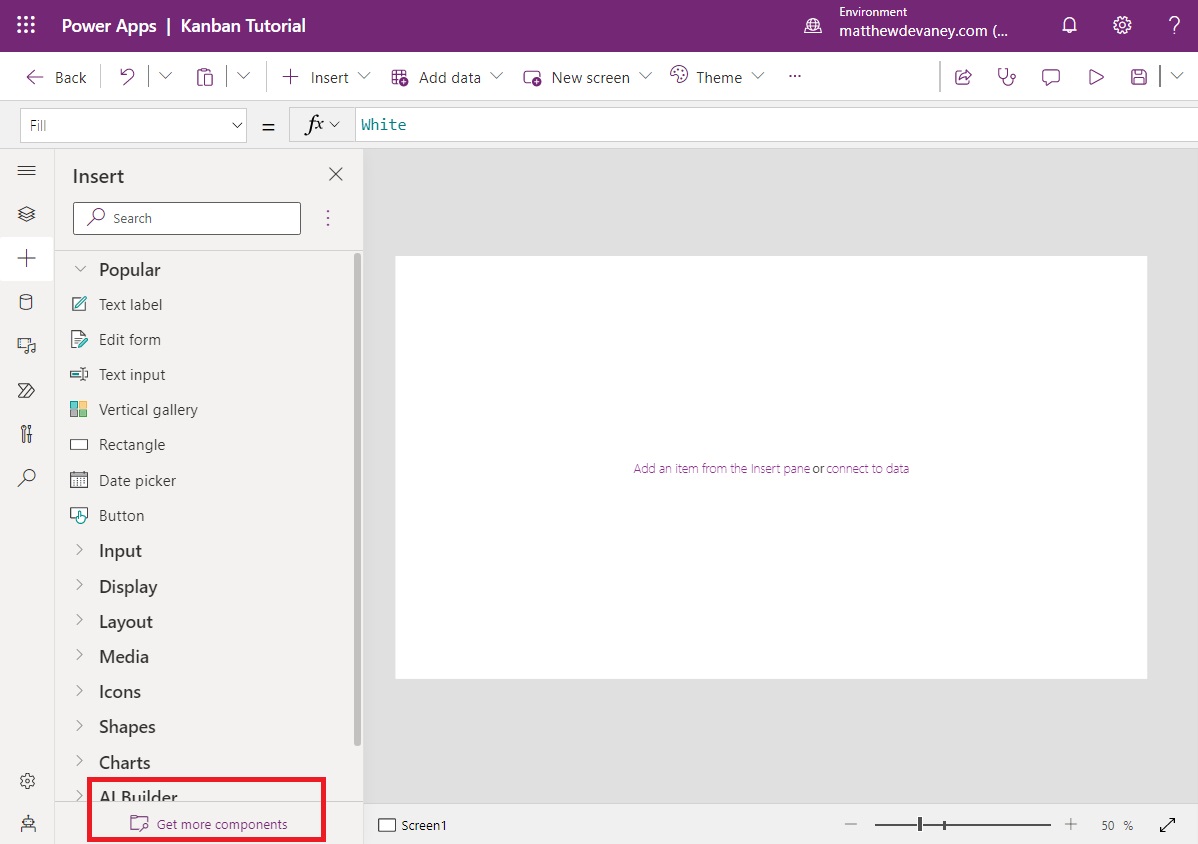Open the Virtual agent icon

click(x=28, y=823)
